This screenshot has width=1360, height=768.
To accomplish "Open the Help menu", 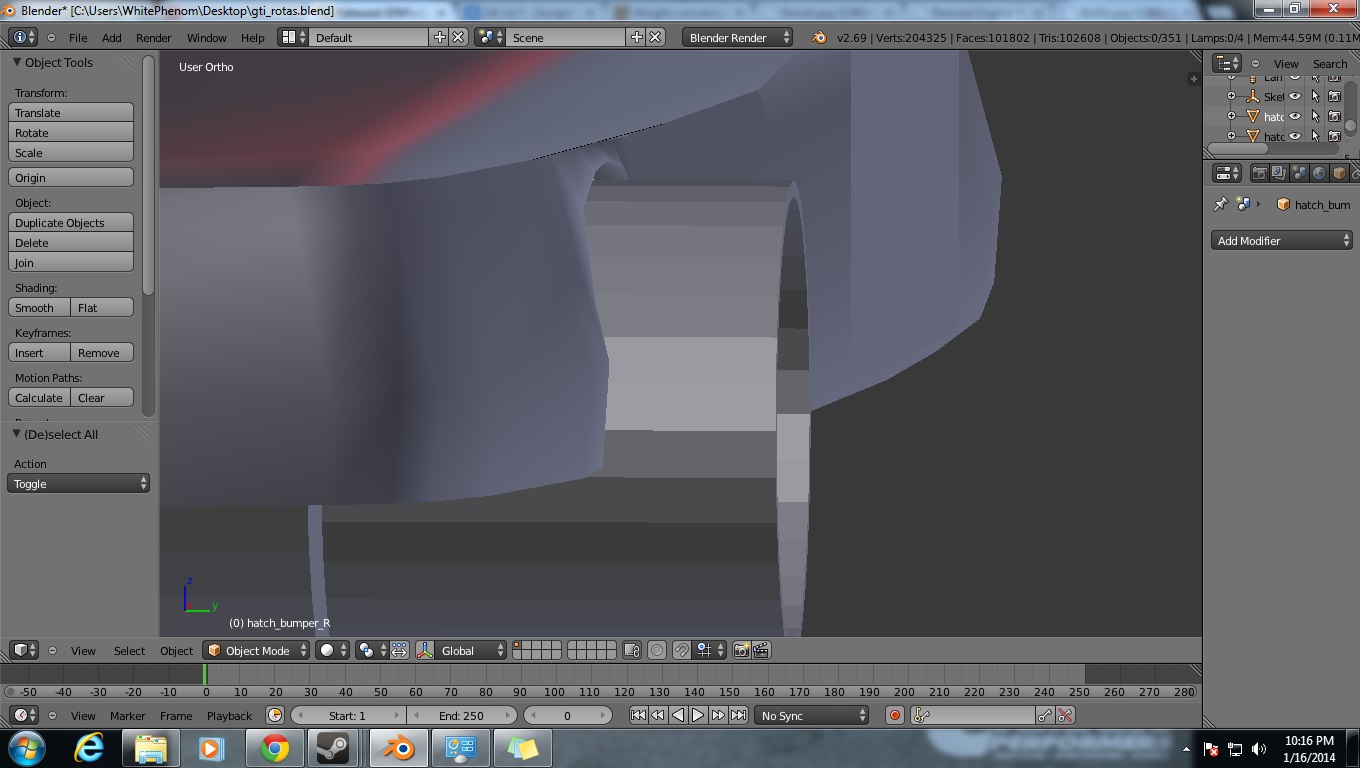I will pos(252,37).
